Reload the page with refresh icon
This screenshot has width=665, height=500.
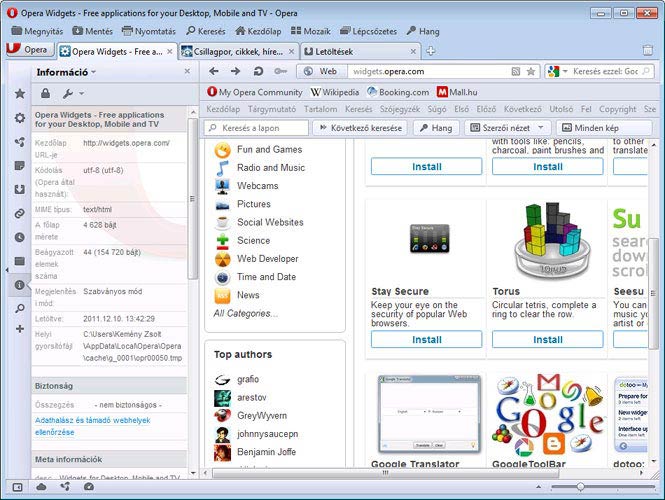[x=258, y=71]
